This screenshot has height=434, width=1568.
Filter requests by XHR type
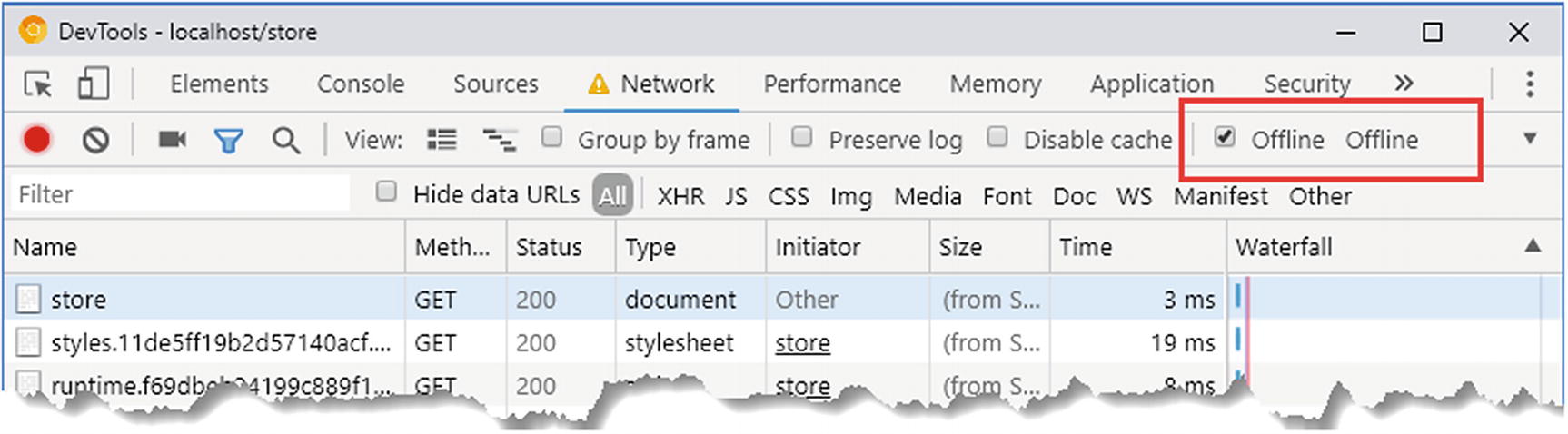(680, 196)
